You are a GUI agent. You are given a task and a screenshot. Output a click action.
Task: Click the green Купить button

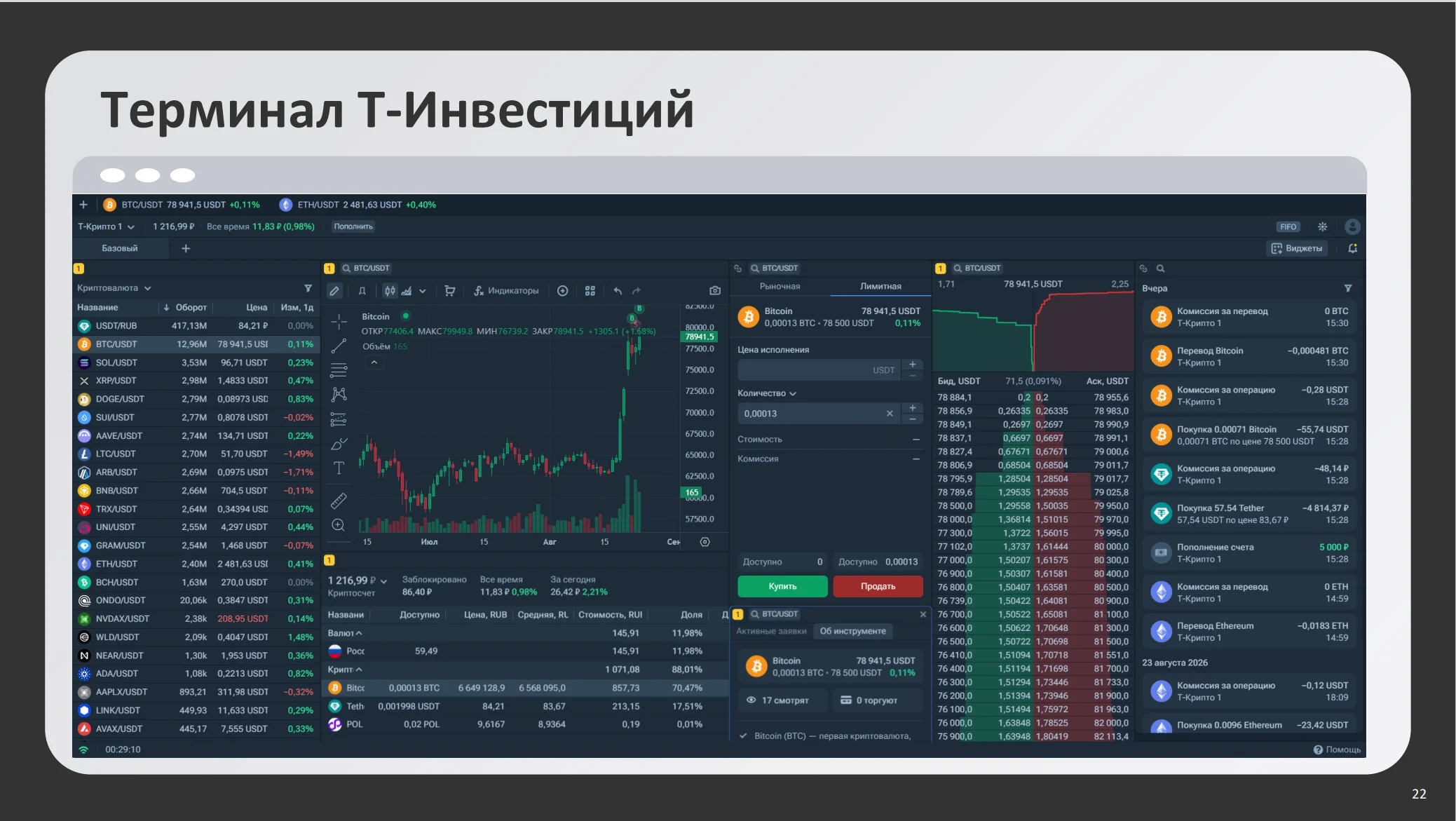[x=782, y=586]
